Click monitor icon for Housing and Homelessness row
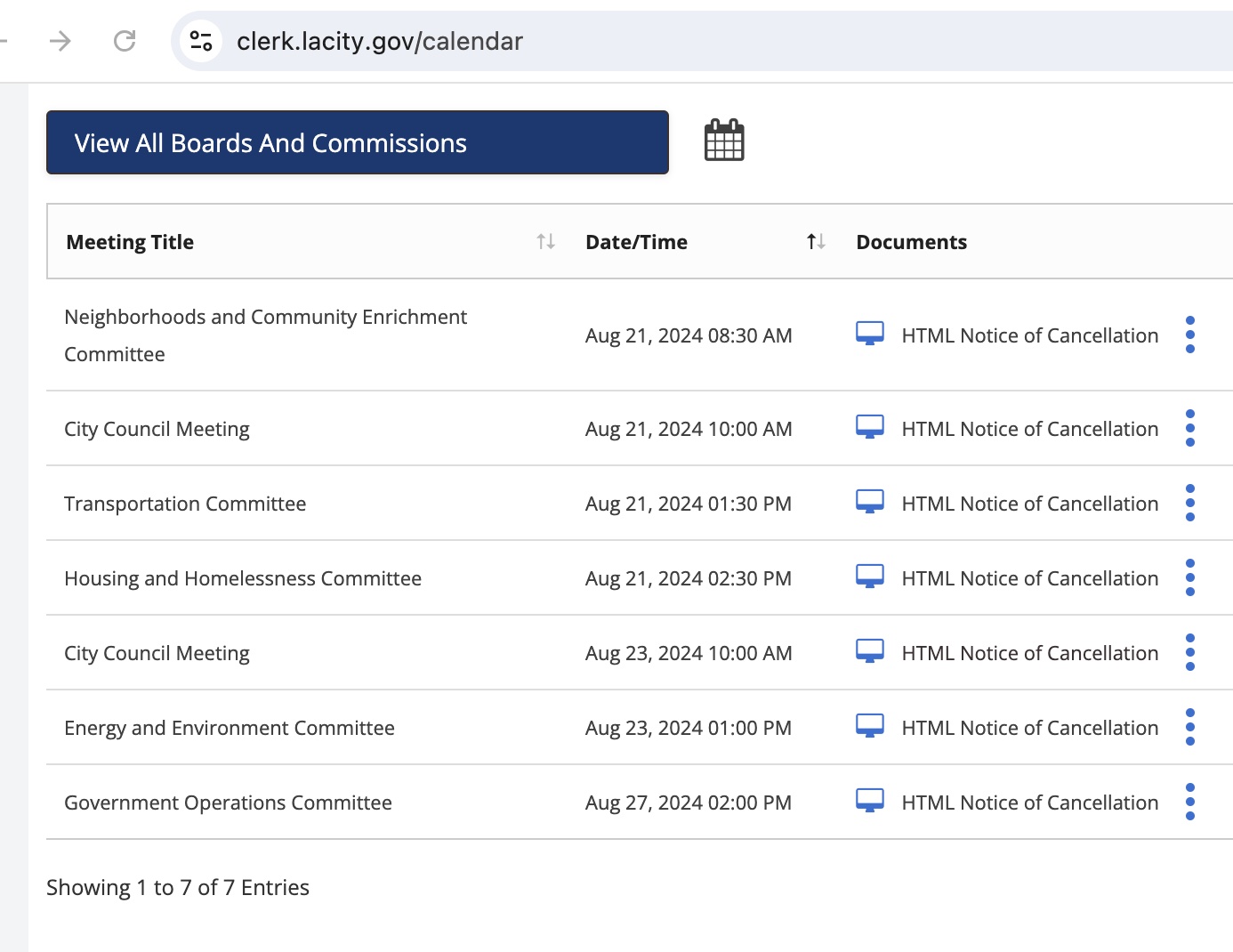This screenshot has width=1233, height=952. 869,577
